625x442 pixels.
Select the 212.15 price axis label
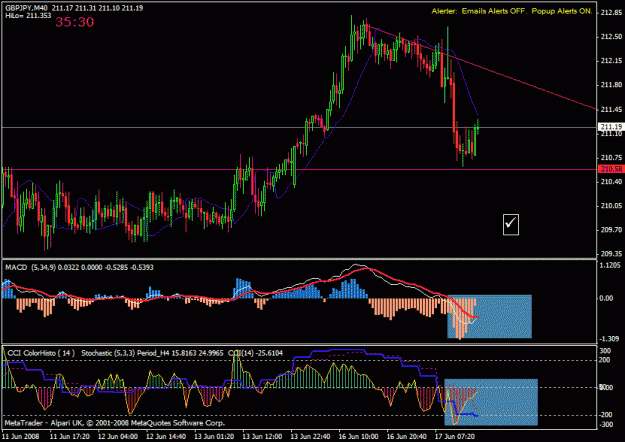(x=611, y=61)
